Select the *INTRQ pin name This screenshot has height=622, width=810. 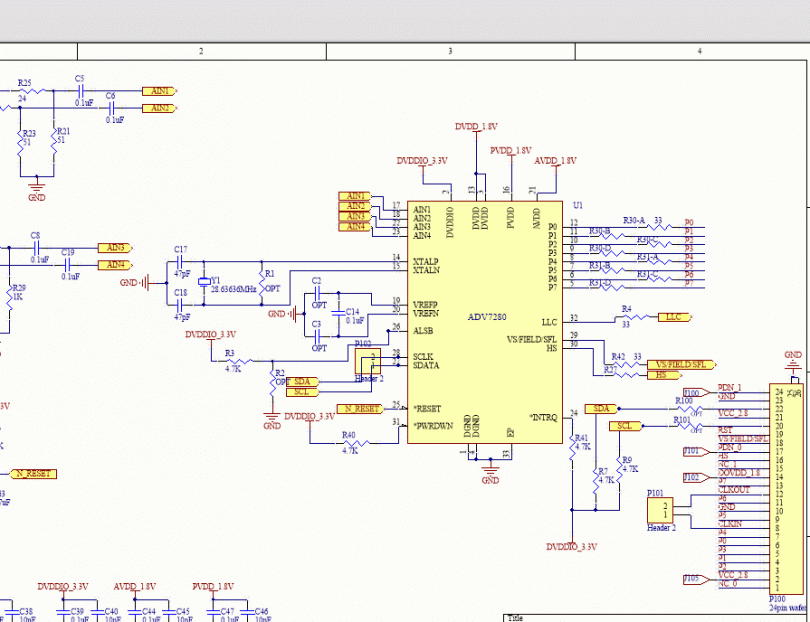tap(543, 417)
